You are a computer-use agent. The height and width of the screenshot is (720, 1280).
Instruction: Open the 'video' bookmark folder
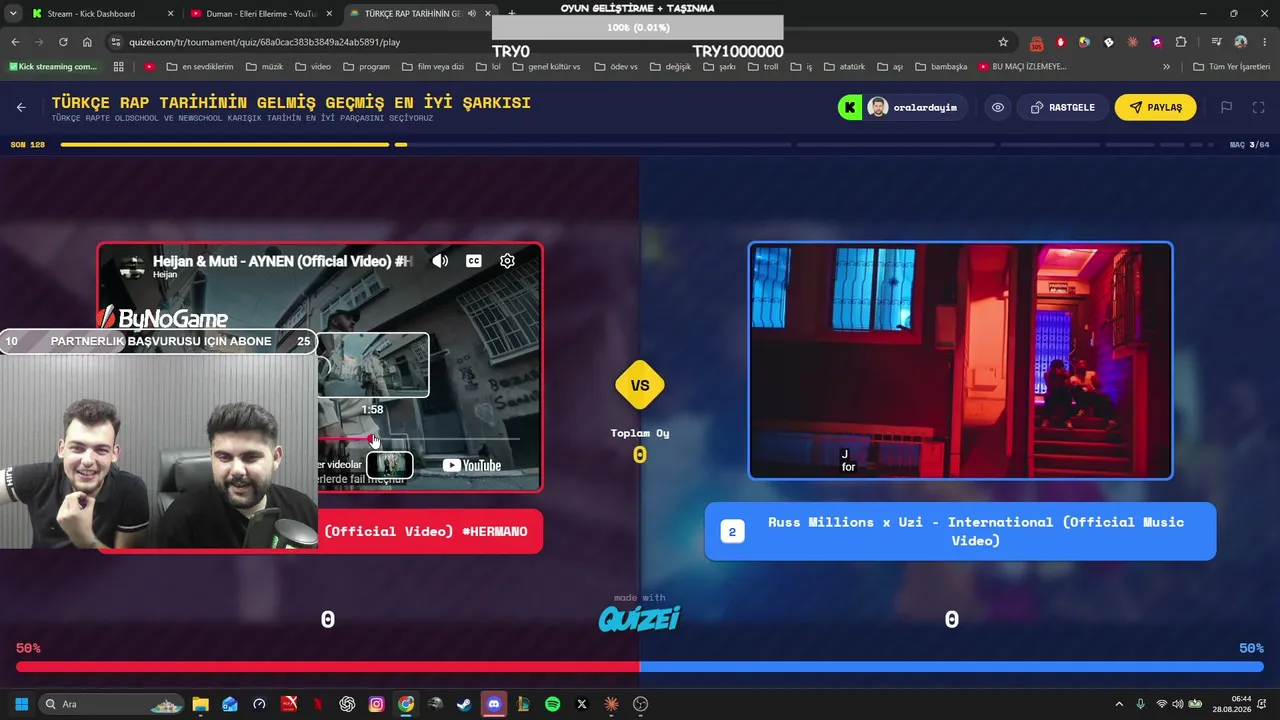(x=313, y=67)
